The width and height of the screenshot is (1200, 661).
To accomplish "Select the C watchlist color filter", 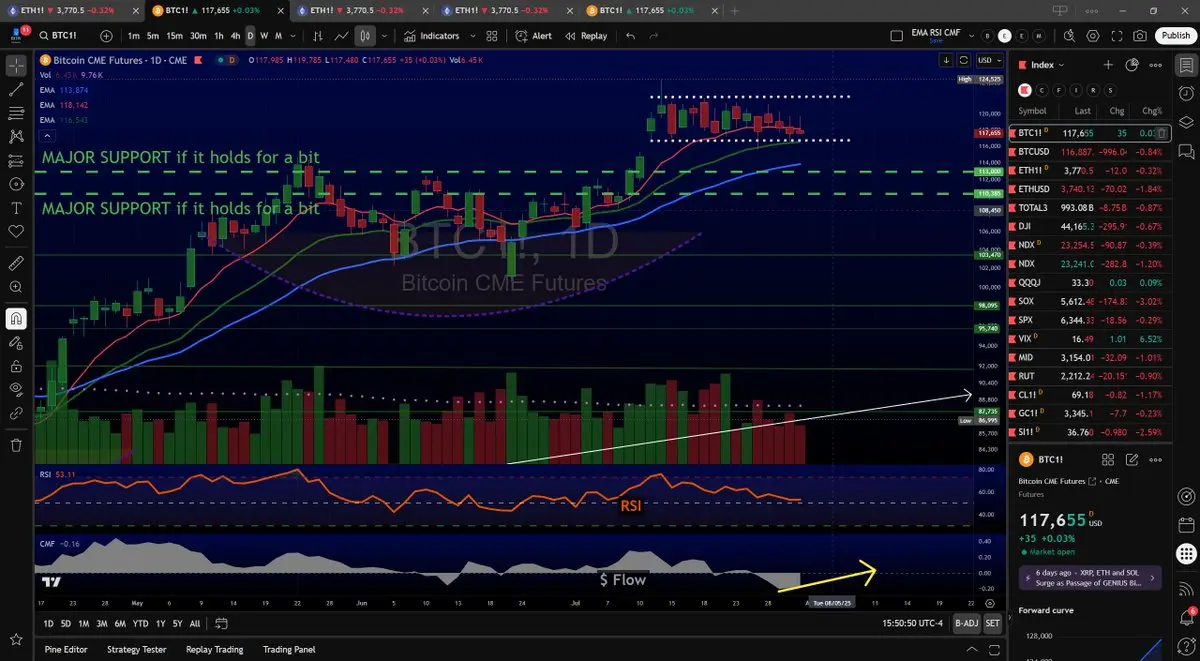I will 1040,89.
